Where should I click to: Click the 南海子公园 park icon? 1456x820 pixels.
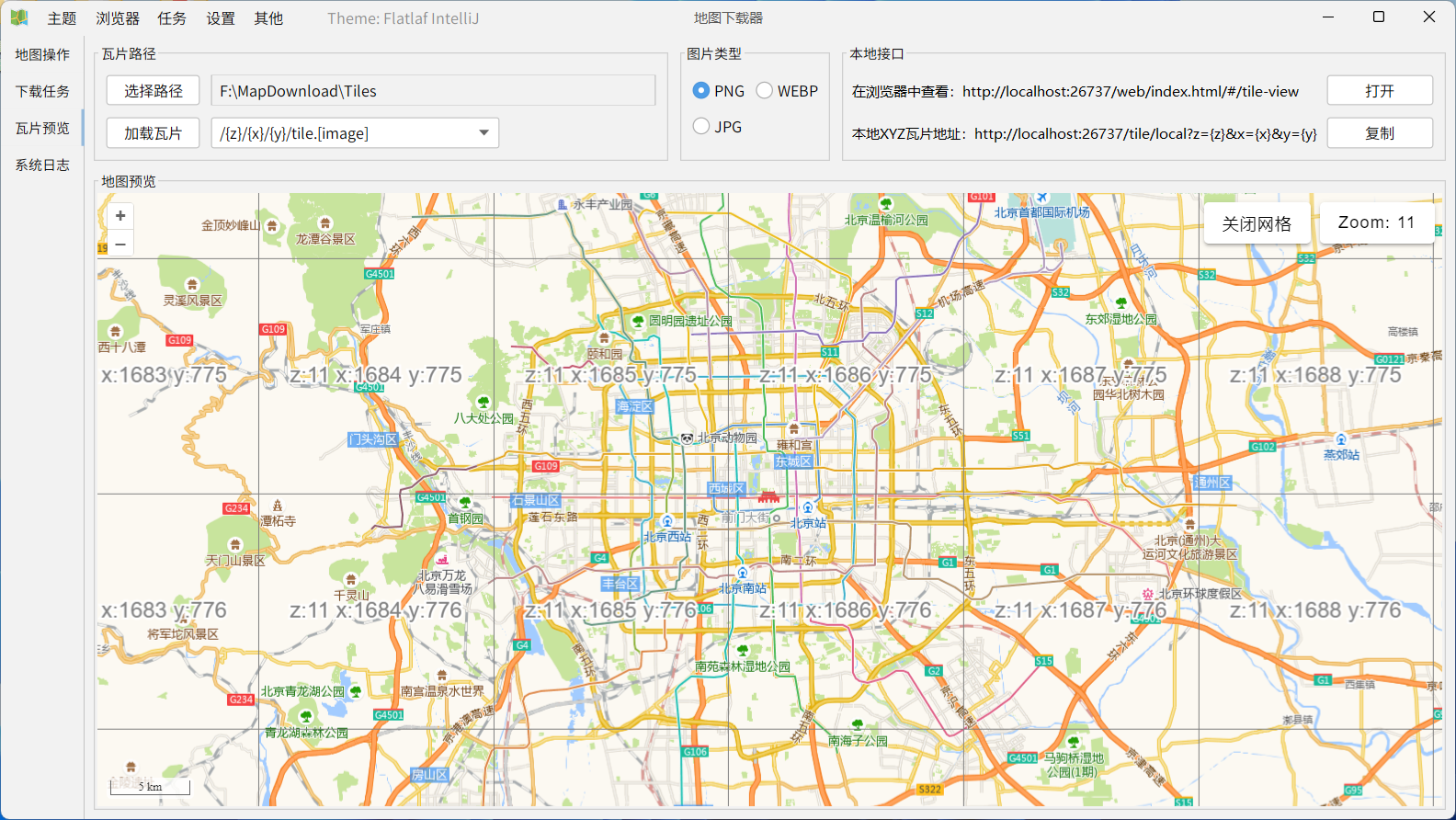click(x=858, y=725)
